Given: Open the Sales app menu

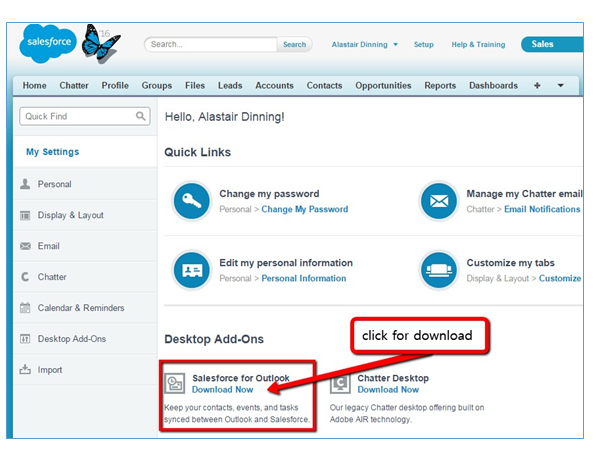Looking at the screenshot, I should tap(552, 44).
